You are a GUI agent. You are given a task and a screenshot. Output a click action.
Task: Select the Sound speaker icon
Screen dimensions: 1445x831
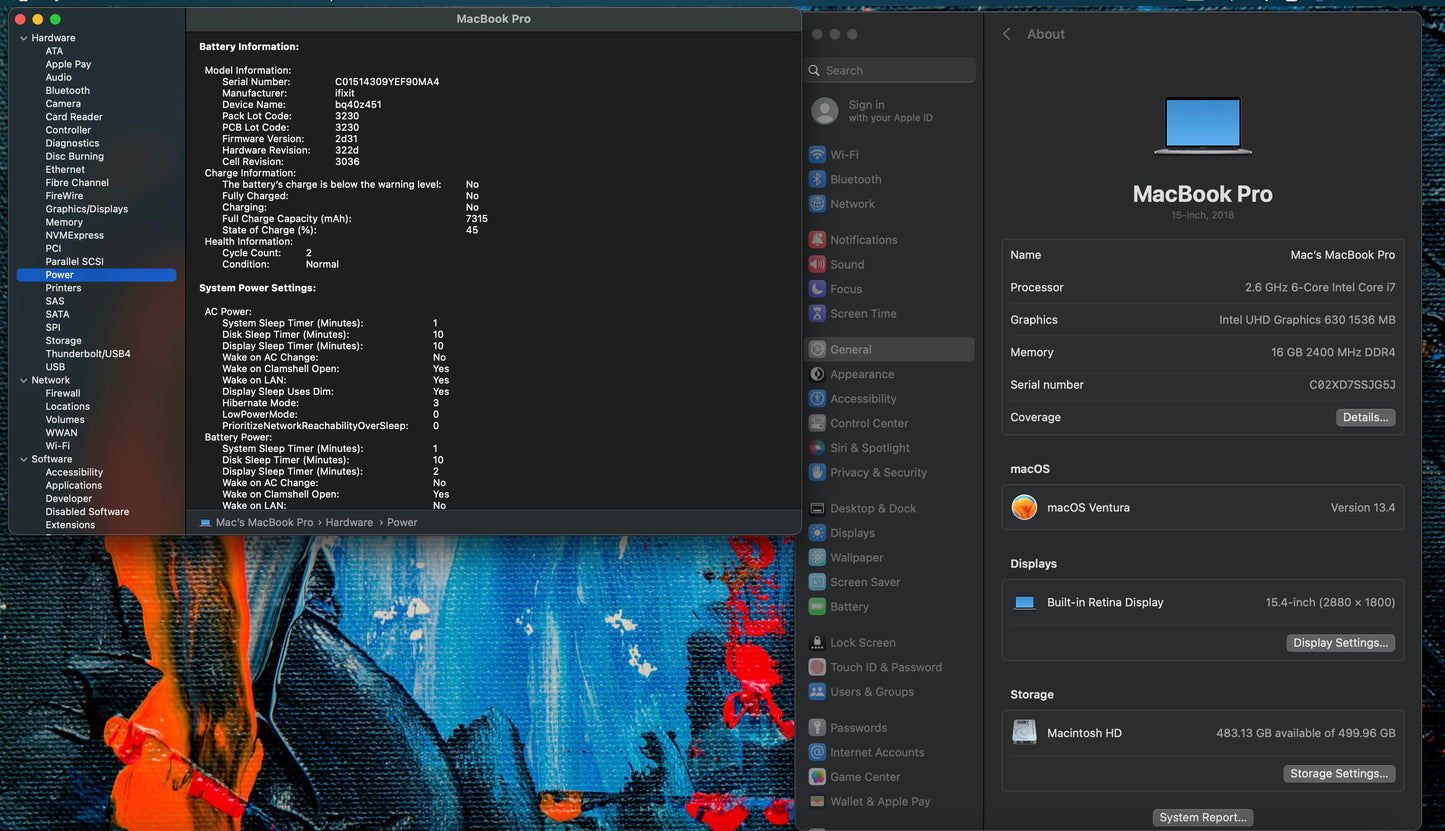817,265
